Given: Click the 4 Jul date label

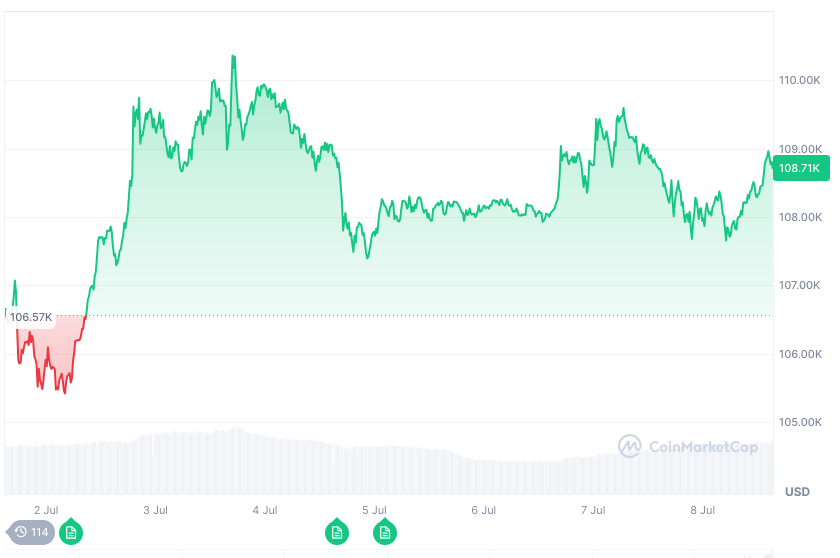Looking at the screenshot, I should click(x=265, y=510).
